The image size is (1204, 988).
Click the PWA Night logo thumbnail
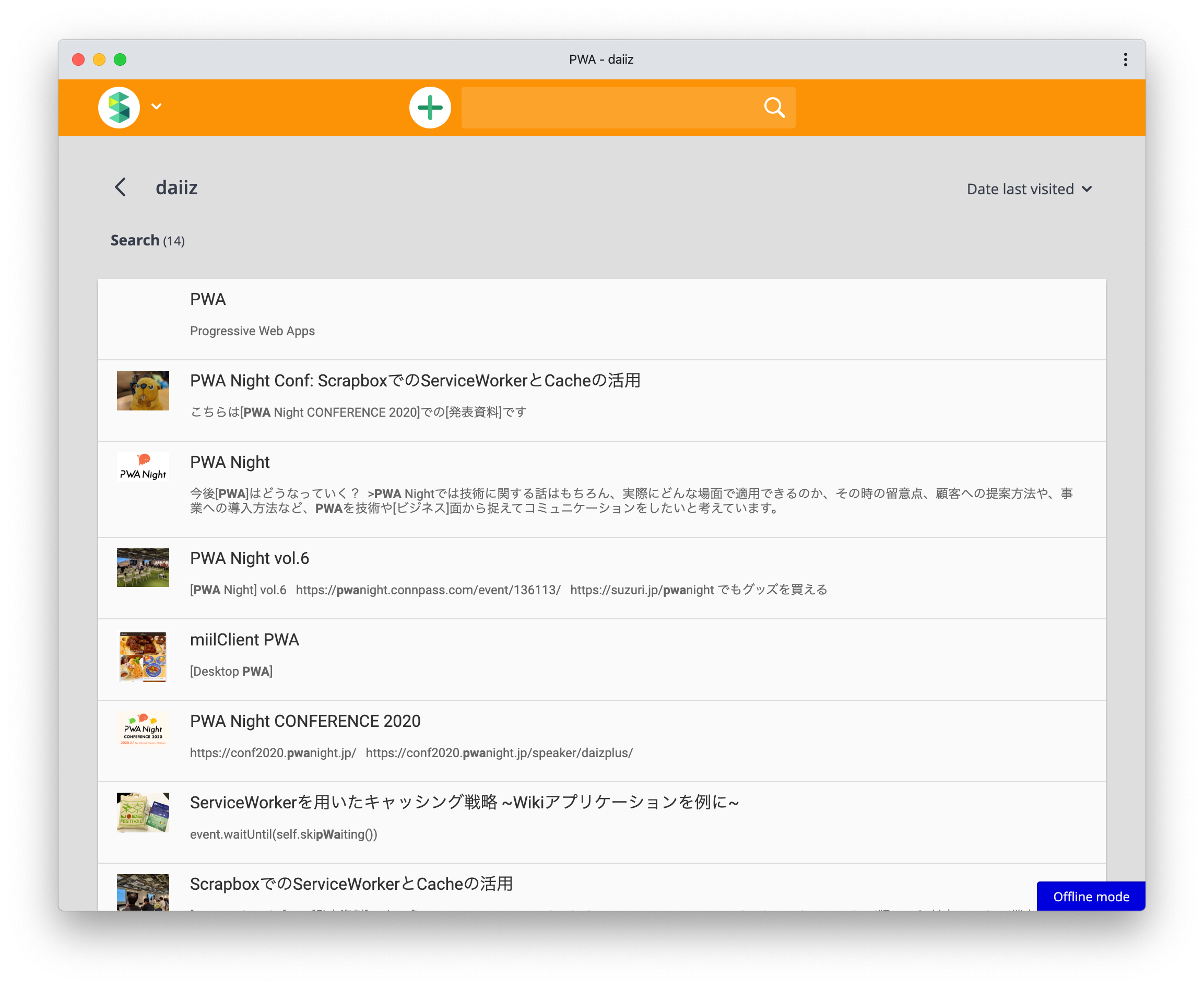(x=143, y=467)
